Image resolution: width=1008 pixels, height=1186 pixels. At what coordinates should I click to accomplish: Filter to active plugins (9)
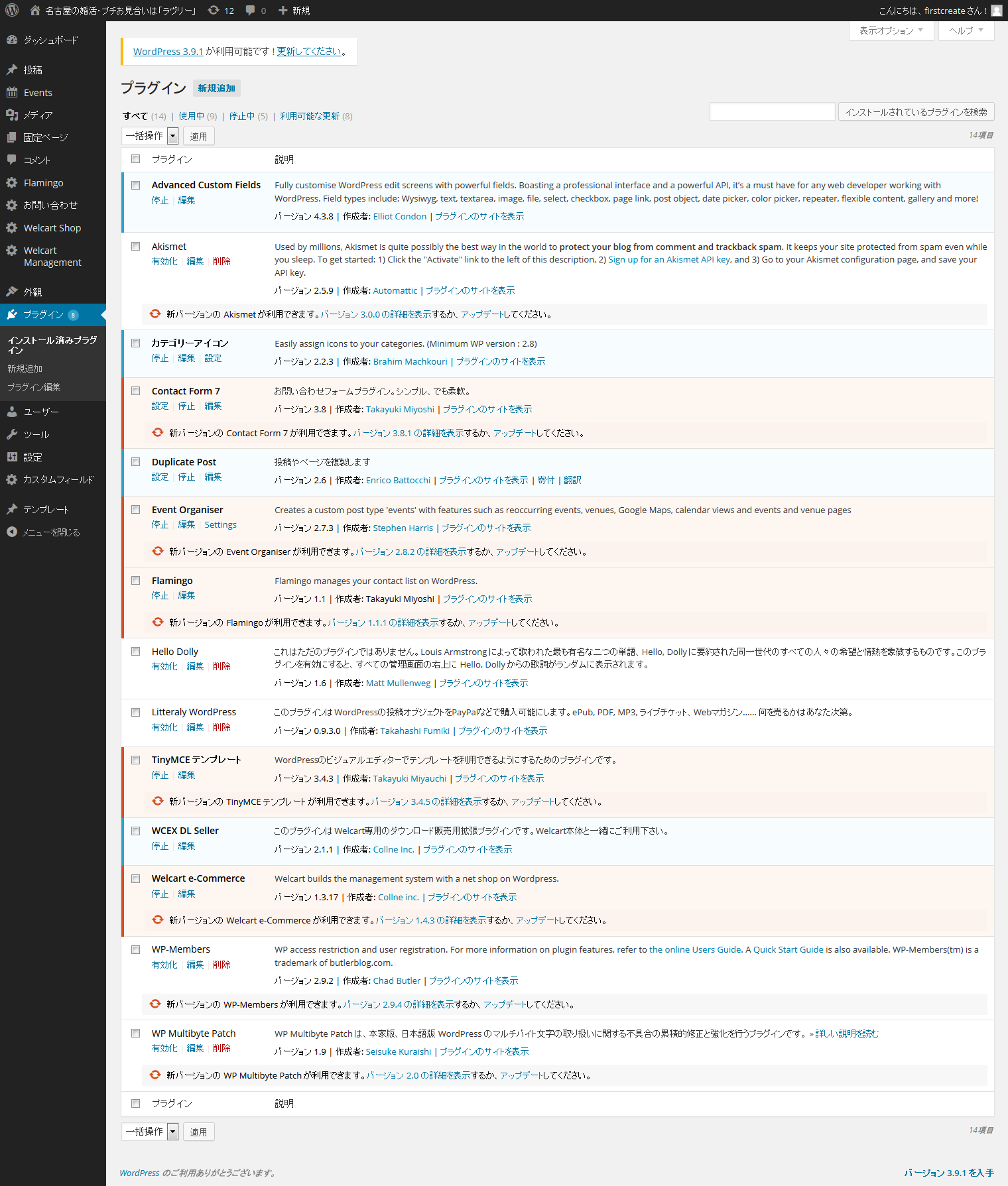pos(191,116)
